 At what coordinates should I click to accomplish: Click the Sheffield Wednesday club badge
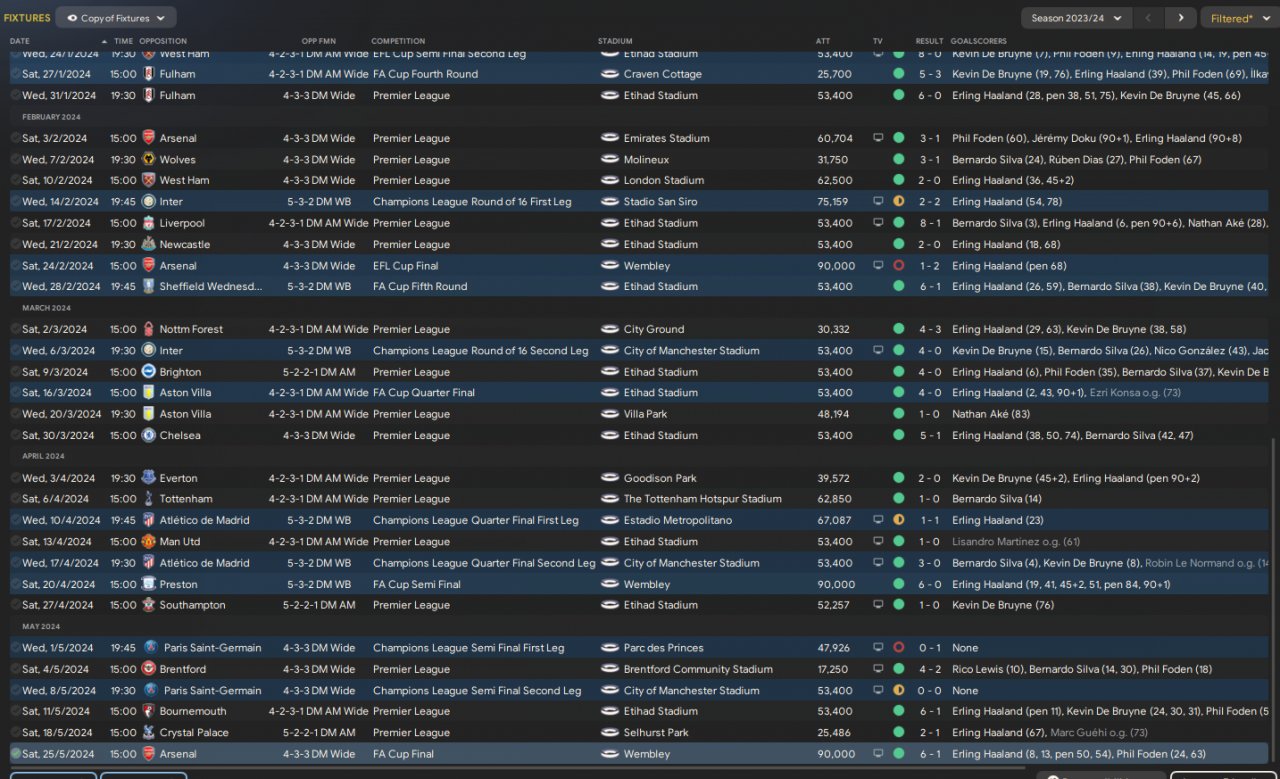pyautogui.click(x=148, y=286)
